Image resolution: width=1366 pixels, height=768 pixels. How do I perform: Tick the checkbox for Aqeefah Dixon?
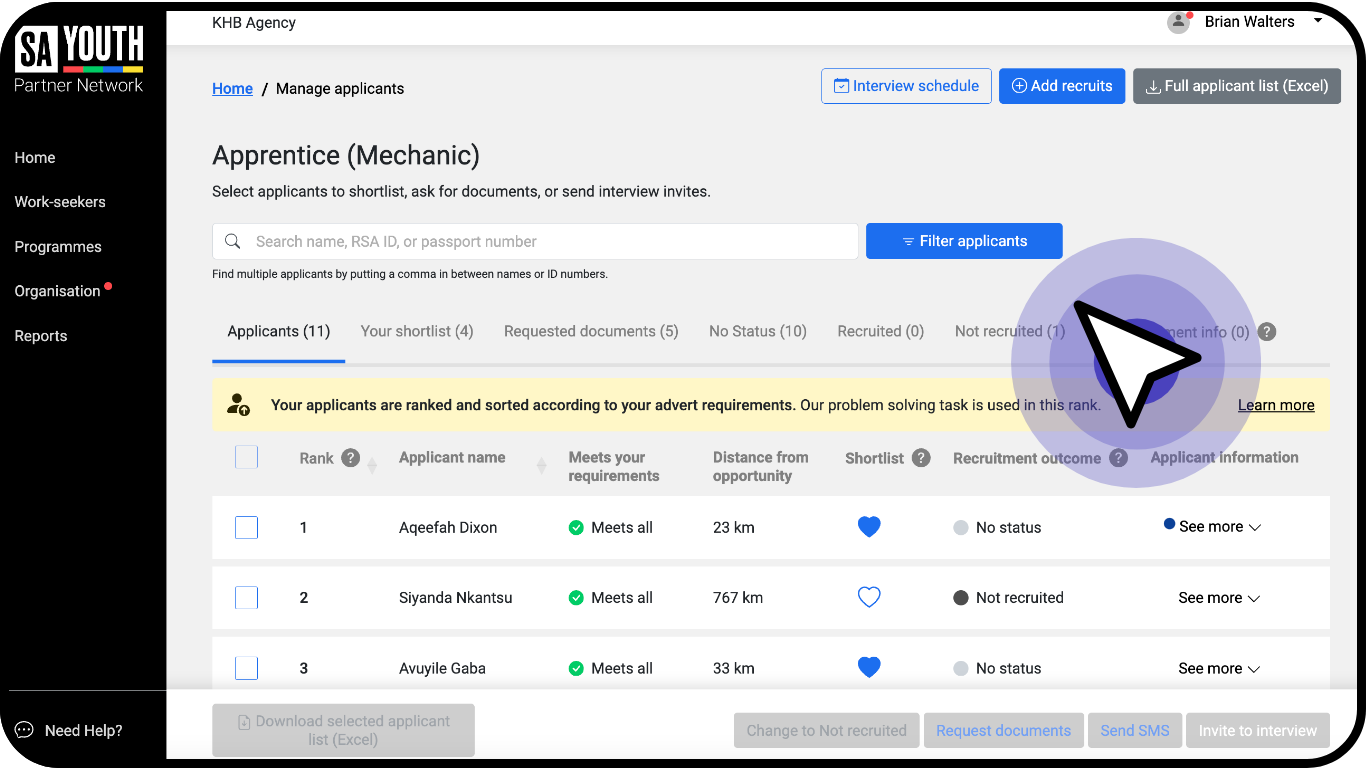coord(246,527)
